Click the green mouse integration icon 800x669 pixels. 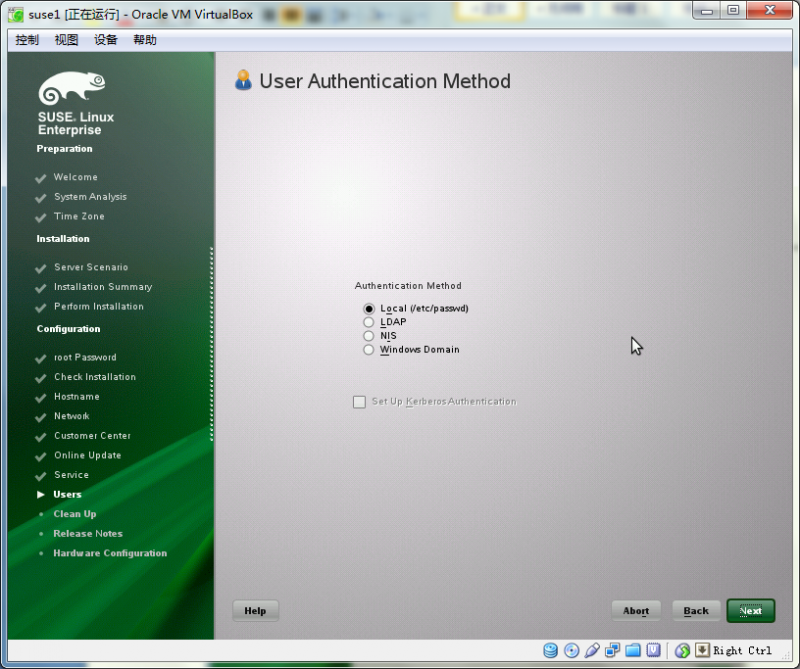[x=683, y=650]
